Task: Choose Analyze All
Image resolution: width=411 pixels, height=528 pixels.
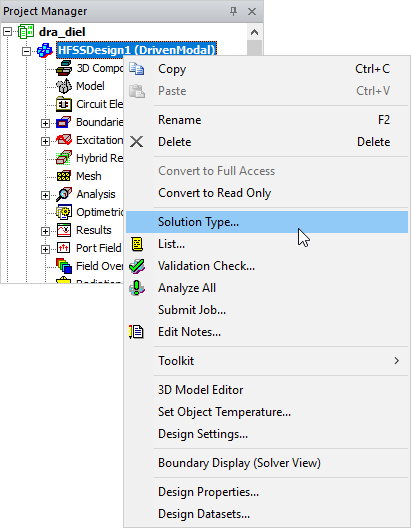Action: tap(267, 288)
